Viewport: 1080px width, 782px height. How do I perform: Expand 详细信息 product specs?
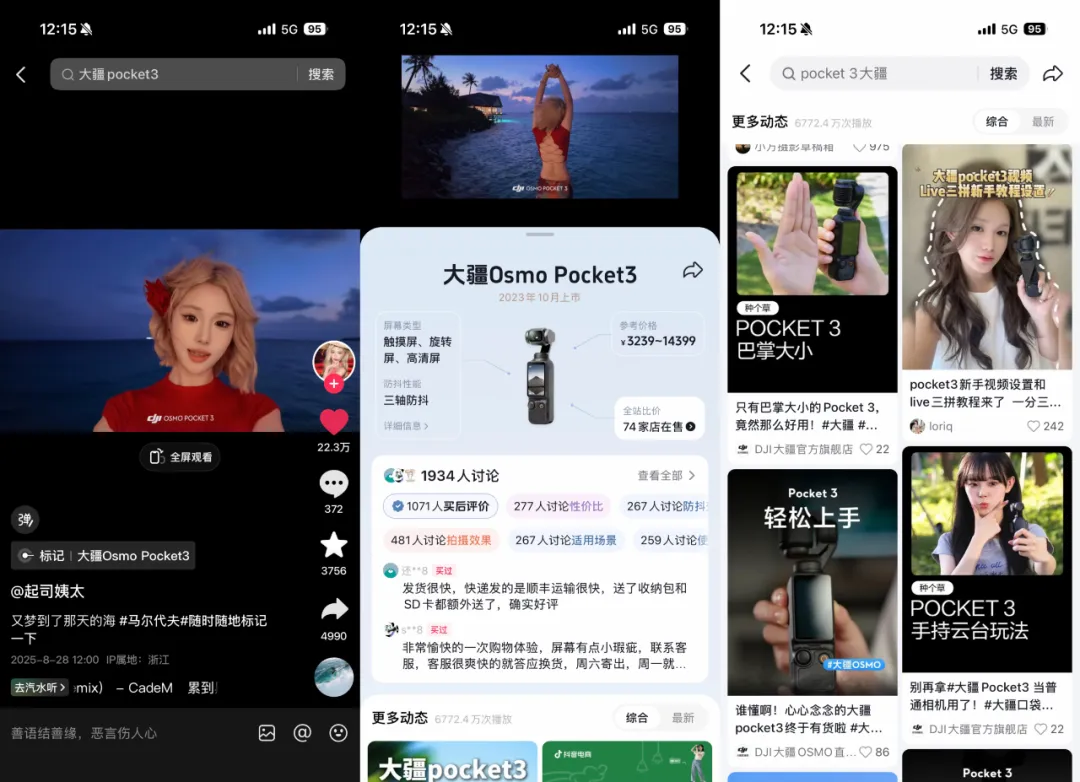(406, 426)
